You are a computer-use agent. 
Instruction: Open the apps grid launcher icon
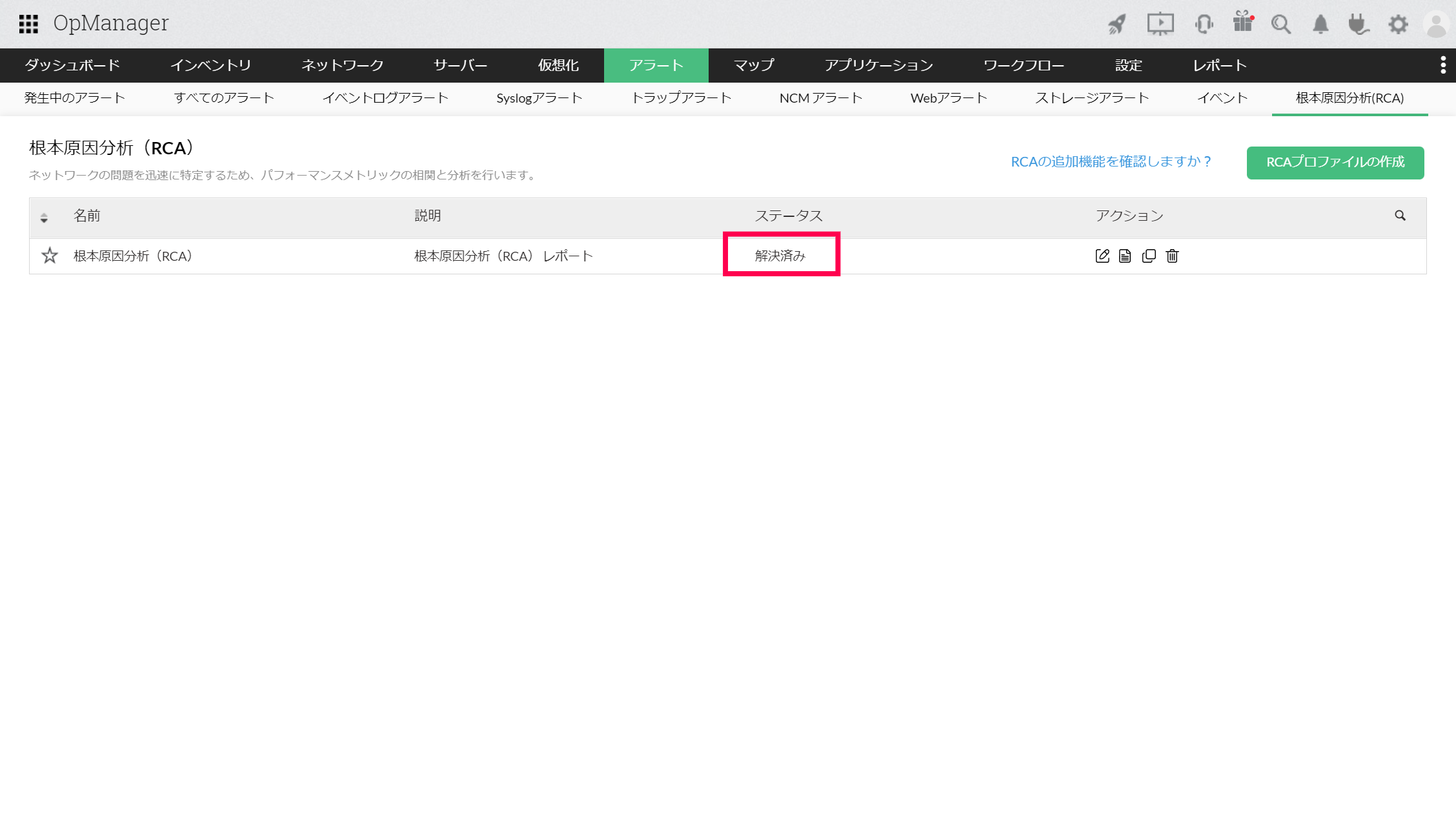pyautogui.click(x=28, y=24)
